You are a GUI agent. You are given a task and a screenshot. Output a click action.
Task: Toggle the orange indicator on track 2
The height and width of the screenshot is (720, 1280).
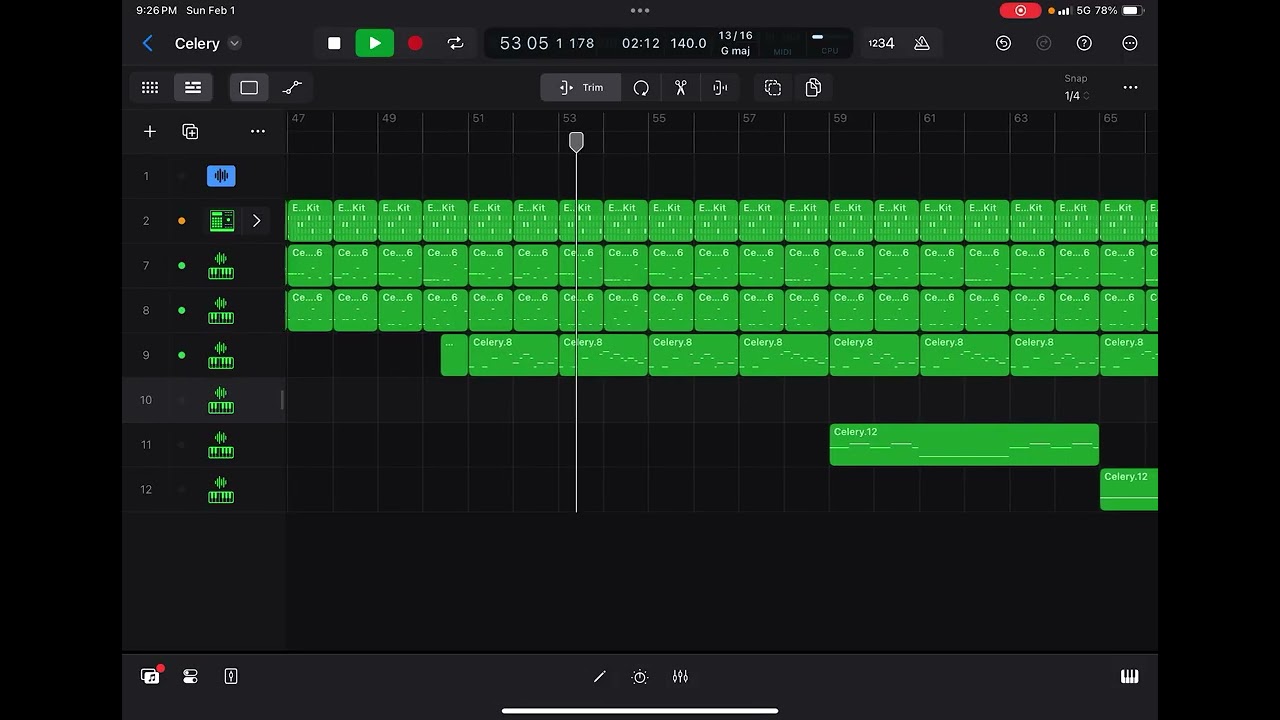[x=181, y=221]
